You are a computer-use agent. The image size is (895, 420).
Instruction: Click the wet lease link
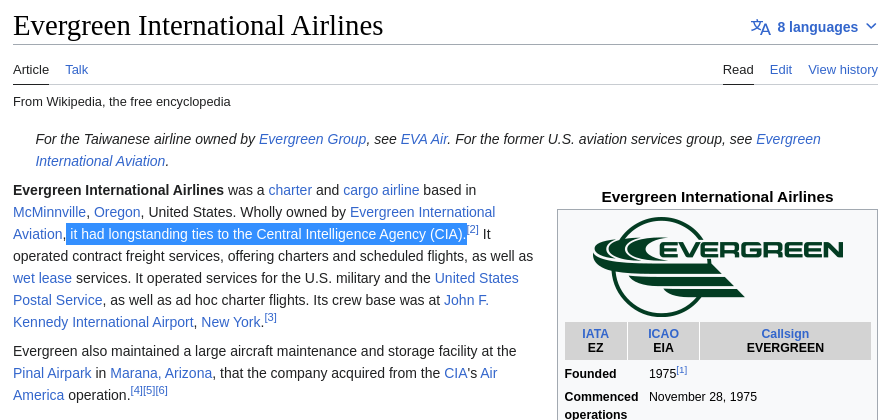[x=42, y=278]
